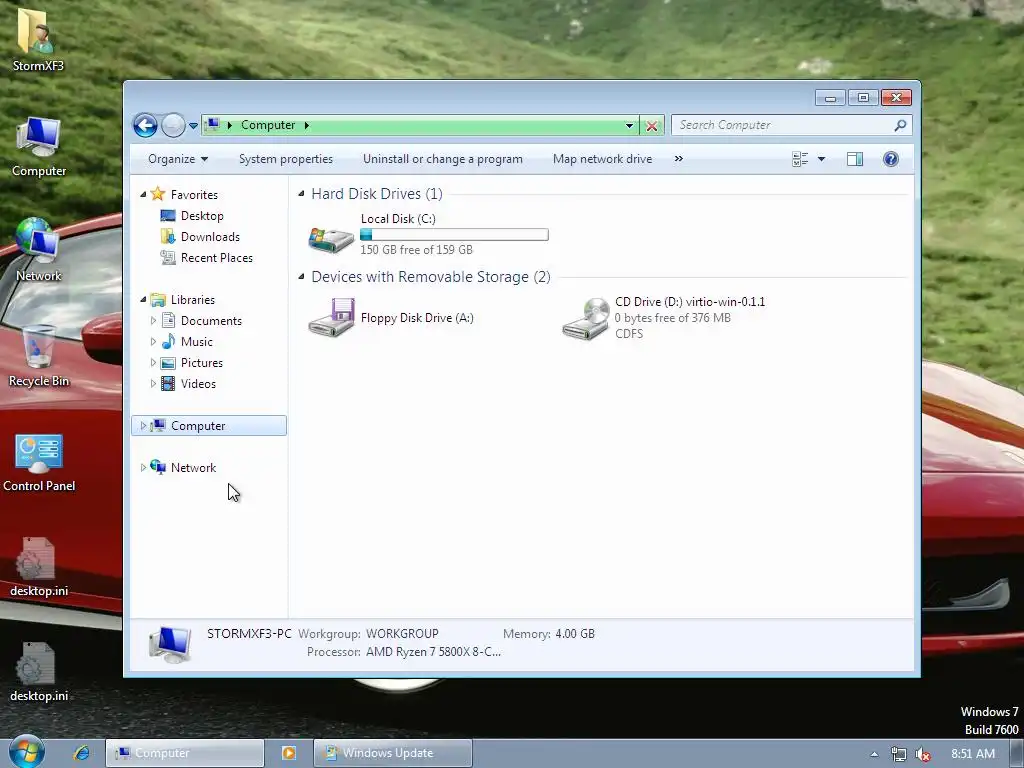Open the address bar history dropdown
Viewport: 1024px width, 768px height.
coord(629,125)
